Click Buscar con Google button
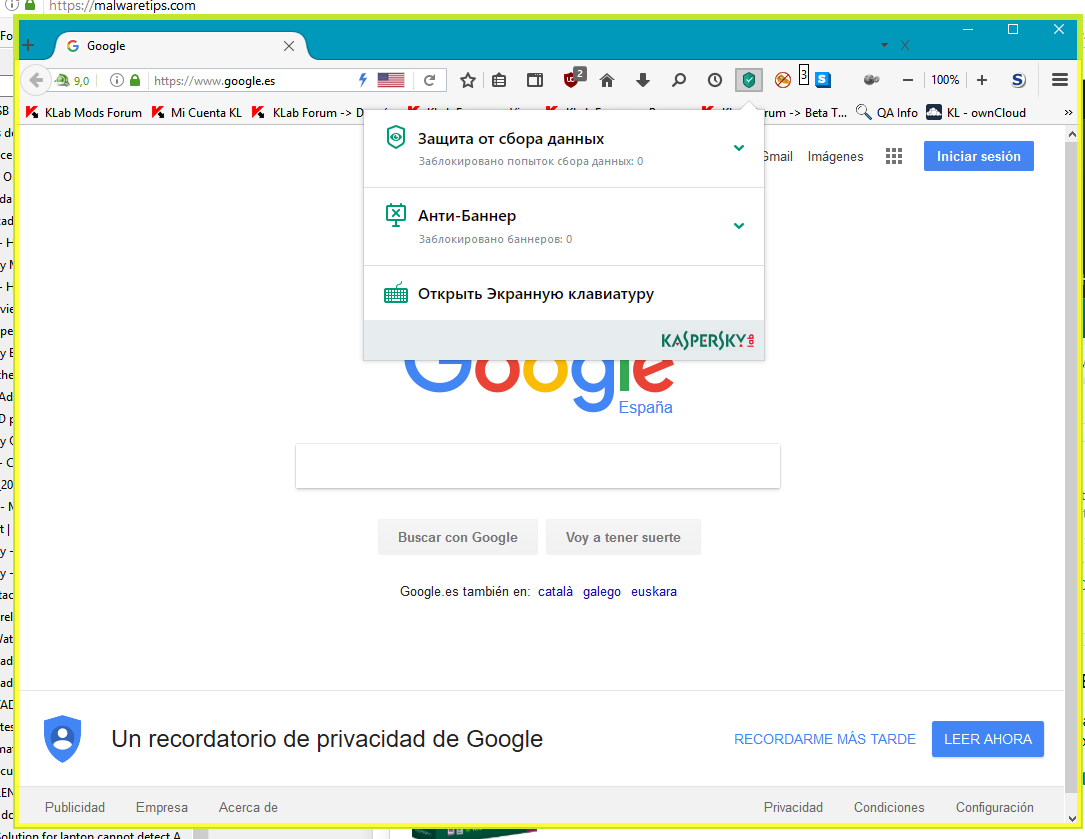This screenshot has width=1085, height=839. 457,537
